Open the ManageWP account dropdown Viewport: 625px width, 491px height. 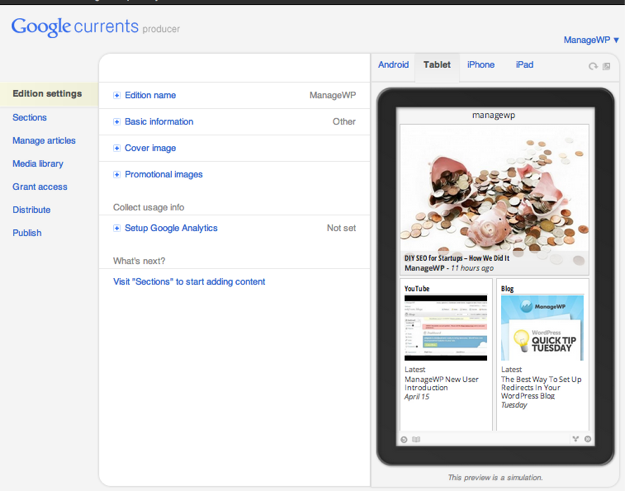592,40
